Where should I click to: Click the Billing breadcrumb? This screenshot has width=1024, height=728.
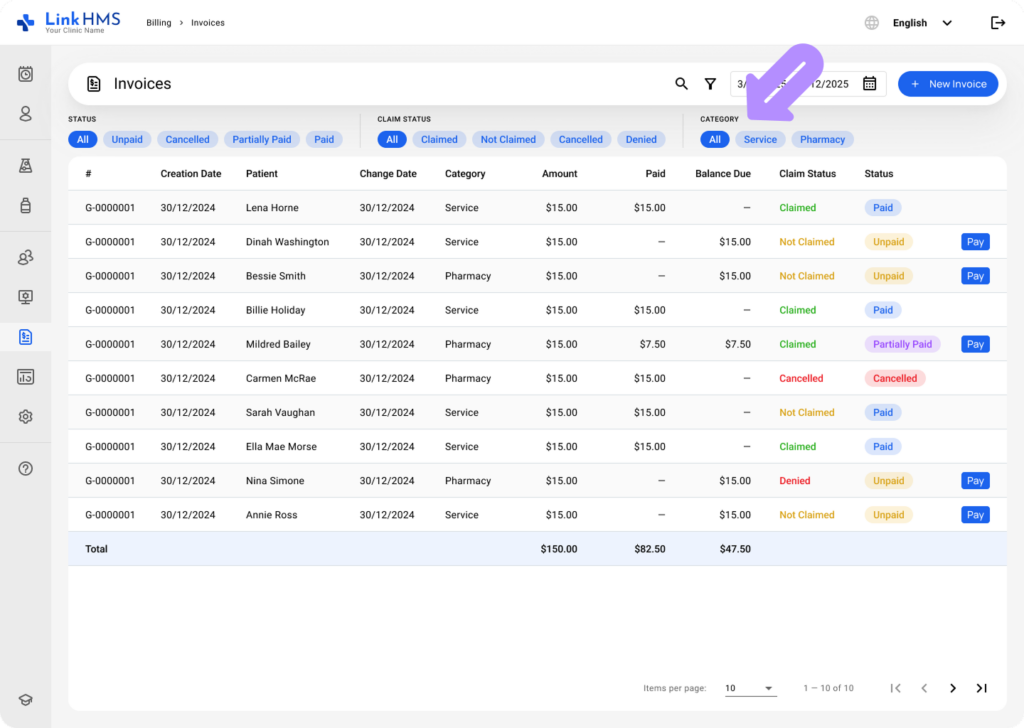159,23
